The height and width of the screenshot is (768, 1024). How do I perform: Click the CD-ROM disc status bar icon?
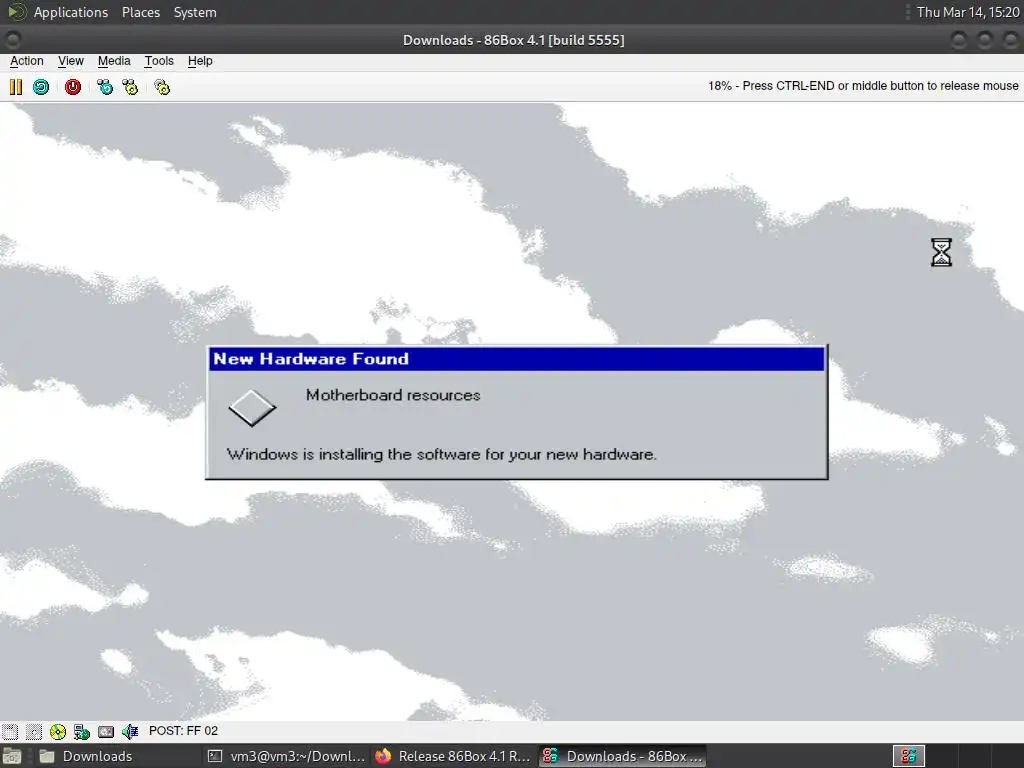click(x=57, y=731)
